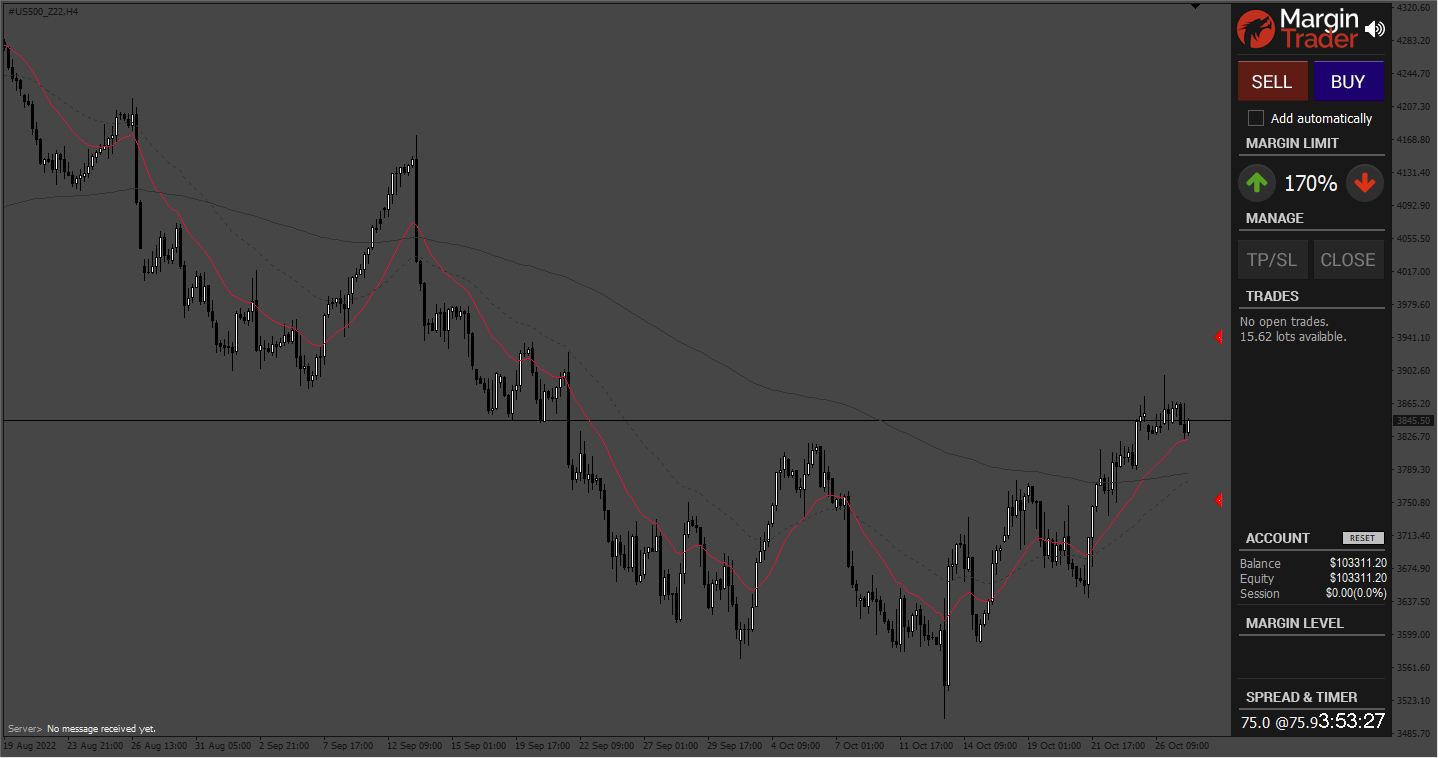The height and width of the screenshot is (758, 1439).
Task: Click the 26 Oct 09:00 date axis label
Action: (1182, 746)
